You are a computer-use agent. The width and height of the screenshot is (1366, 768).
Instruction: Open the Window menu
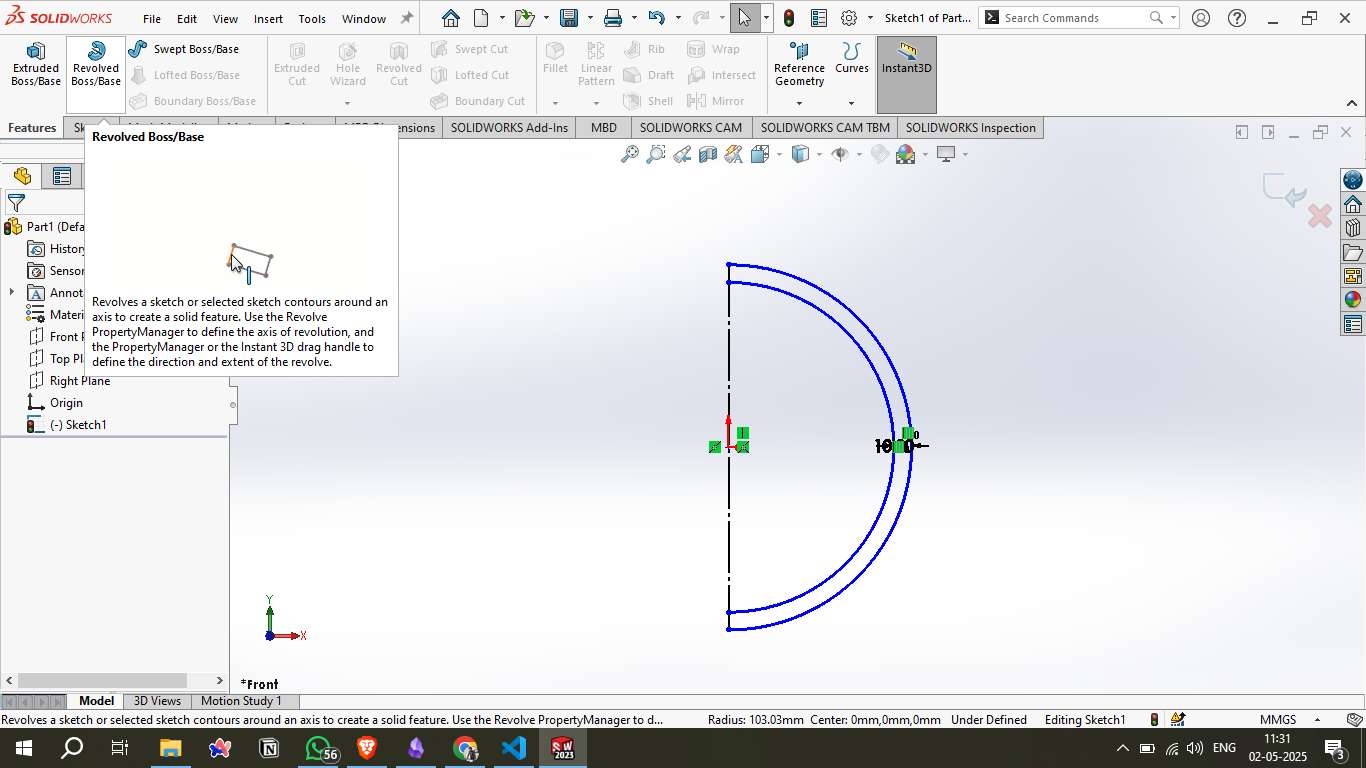(364, 19)
